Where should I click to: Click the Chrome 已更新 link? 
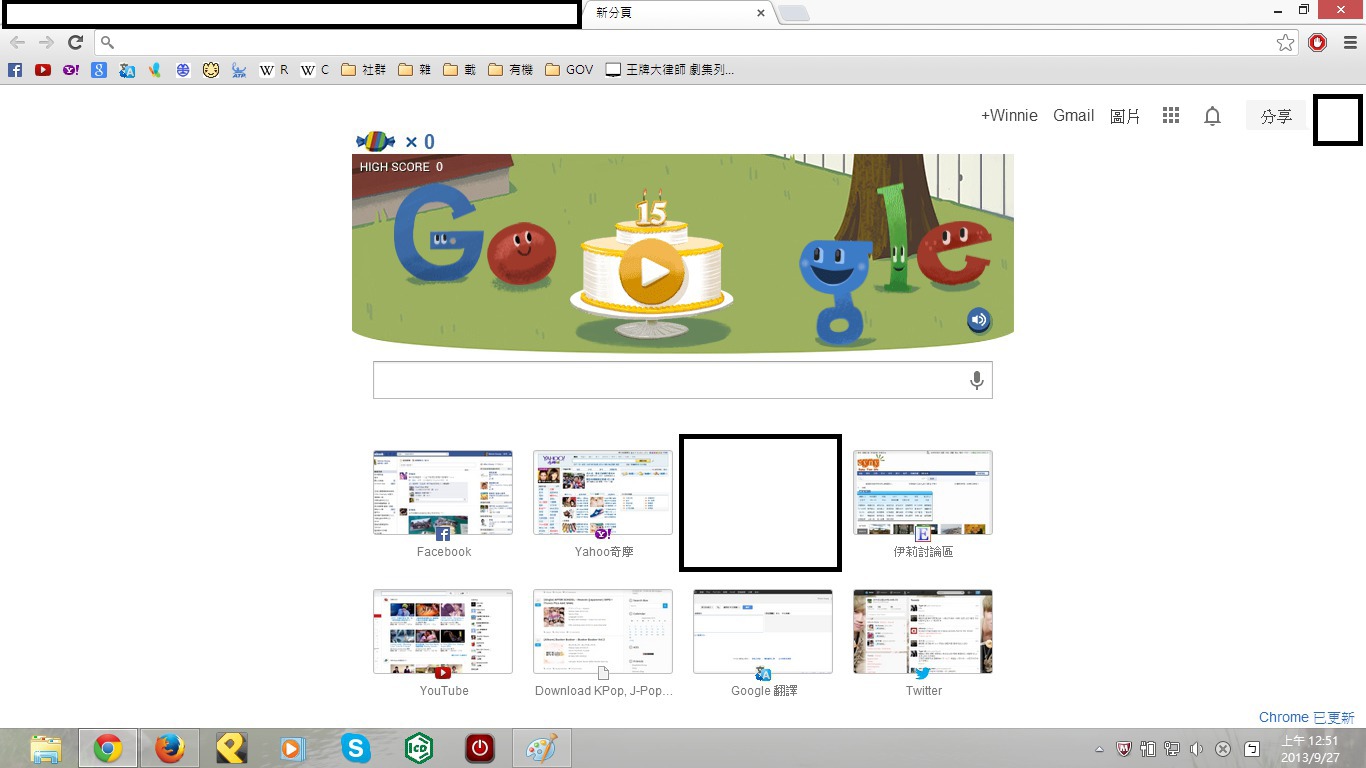click(1306, 718)
